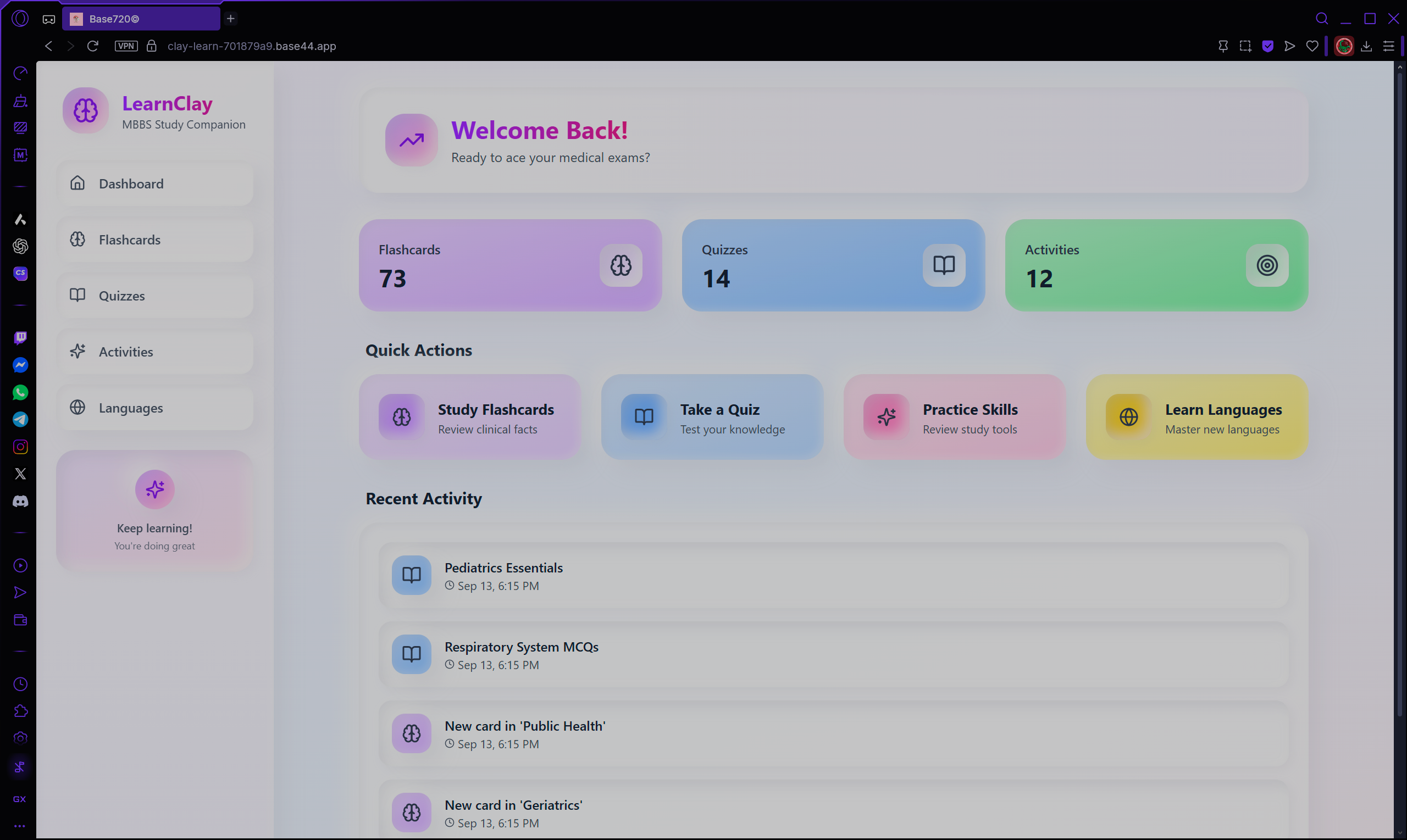The width and height of the screenshot is (1407, 840).
Task: Open Respiratory System MCQs activity entry
Action: 833,655
